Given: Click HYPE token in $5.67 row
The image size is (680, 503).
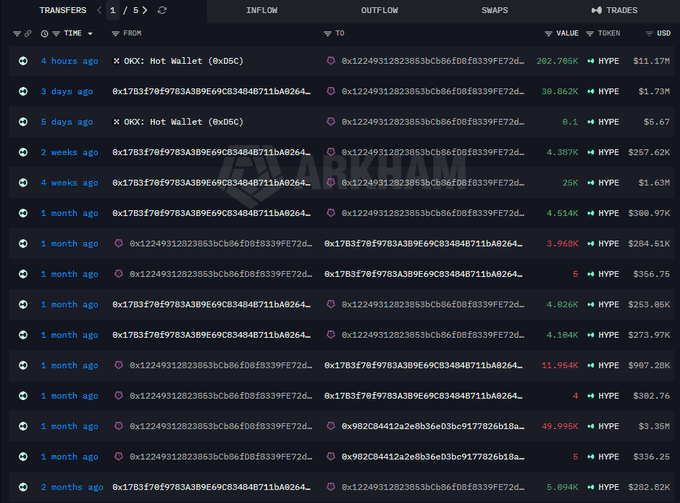Looking at the screenshot, I should pyautogui.click(x=608, y=122).
